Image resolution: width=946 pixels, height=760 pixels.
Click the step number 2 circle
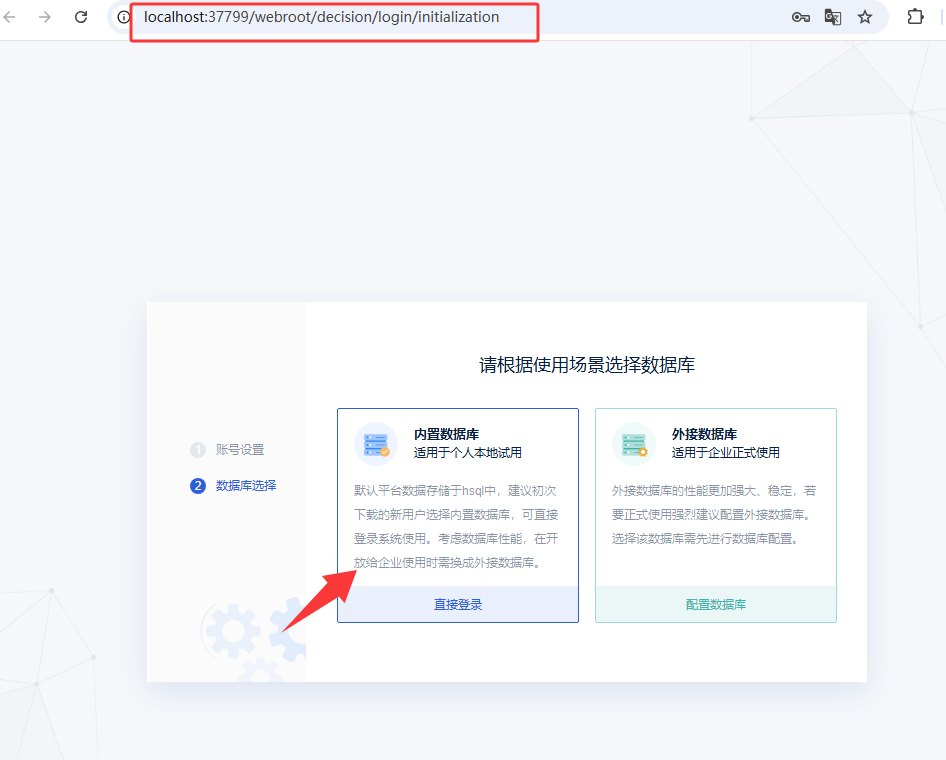click(198, 486)
